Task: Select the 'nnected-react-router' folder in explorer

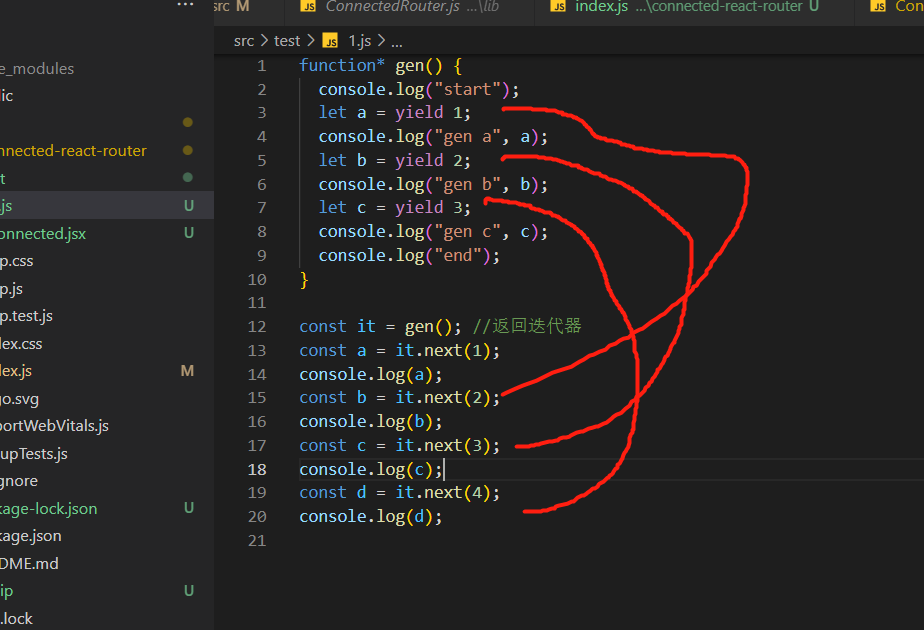Action: [x=107, y=151]
